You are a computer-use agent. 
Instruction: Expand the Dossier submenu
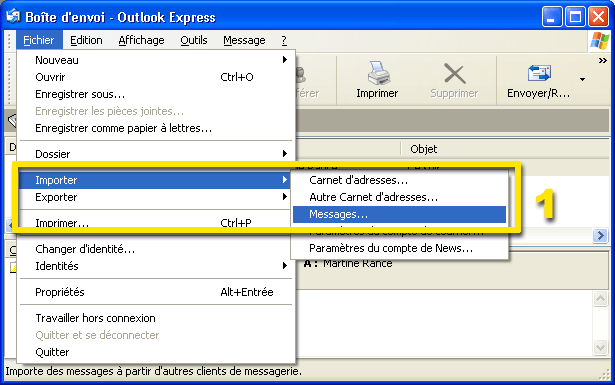[156, 154]
